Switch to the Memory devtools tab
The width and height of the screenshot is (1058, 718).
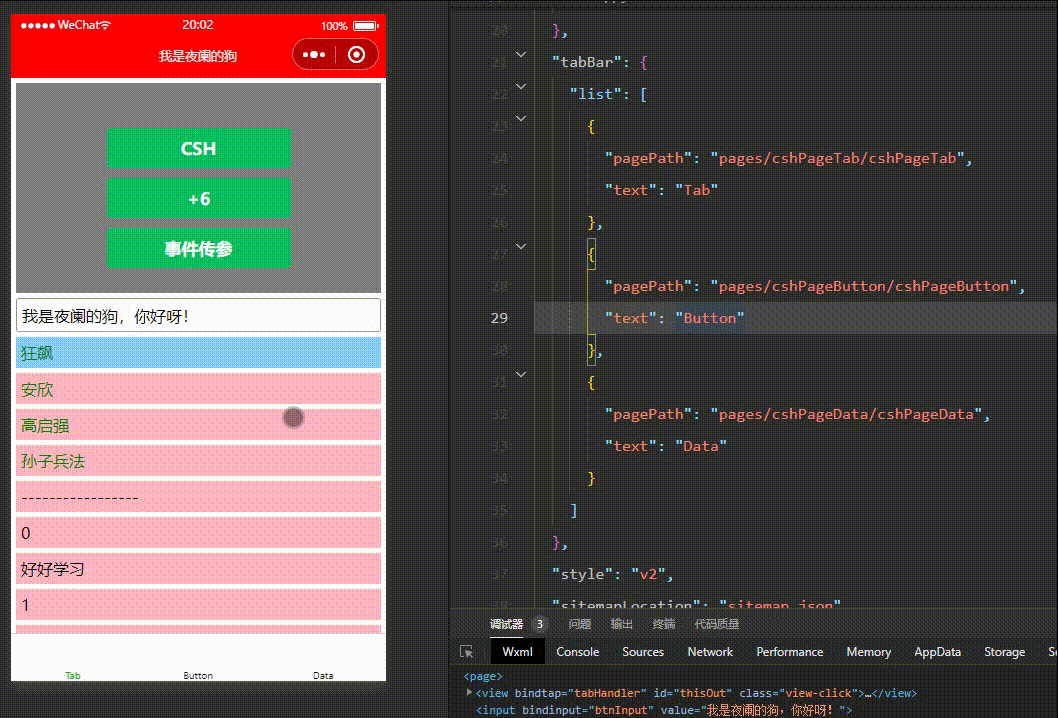point(868,652)
